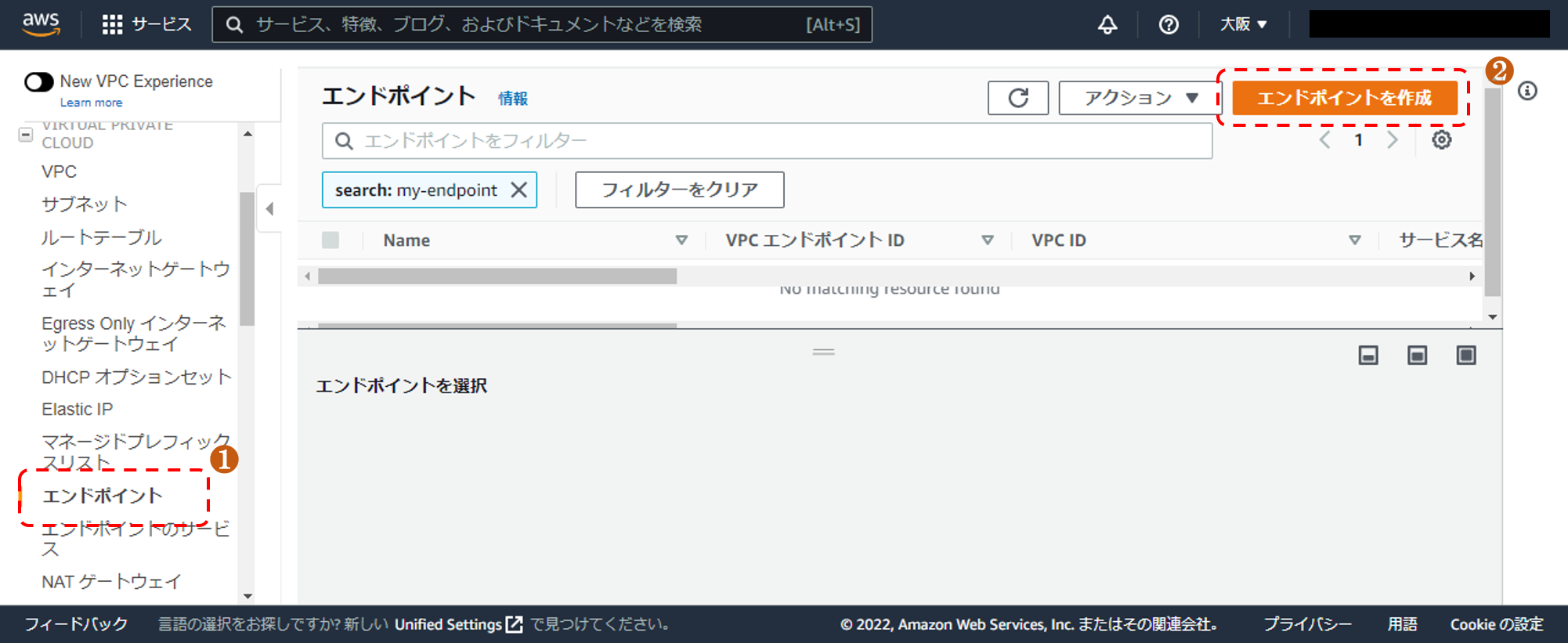Remove the my-endpoint search filter chip

(518, 190)
